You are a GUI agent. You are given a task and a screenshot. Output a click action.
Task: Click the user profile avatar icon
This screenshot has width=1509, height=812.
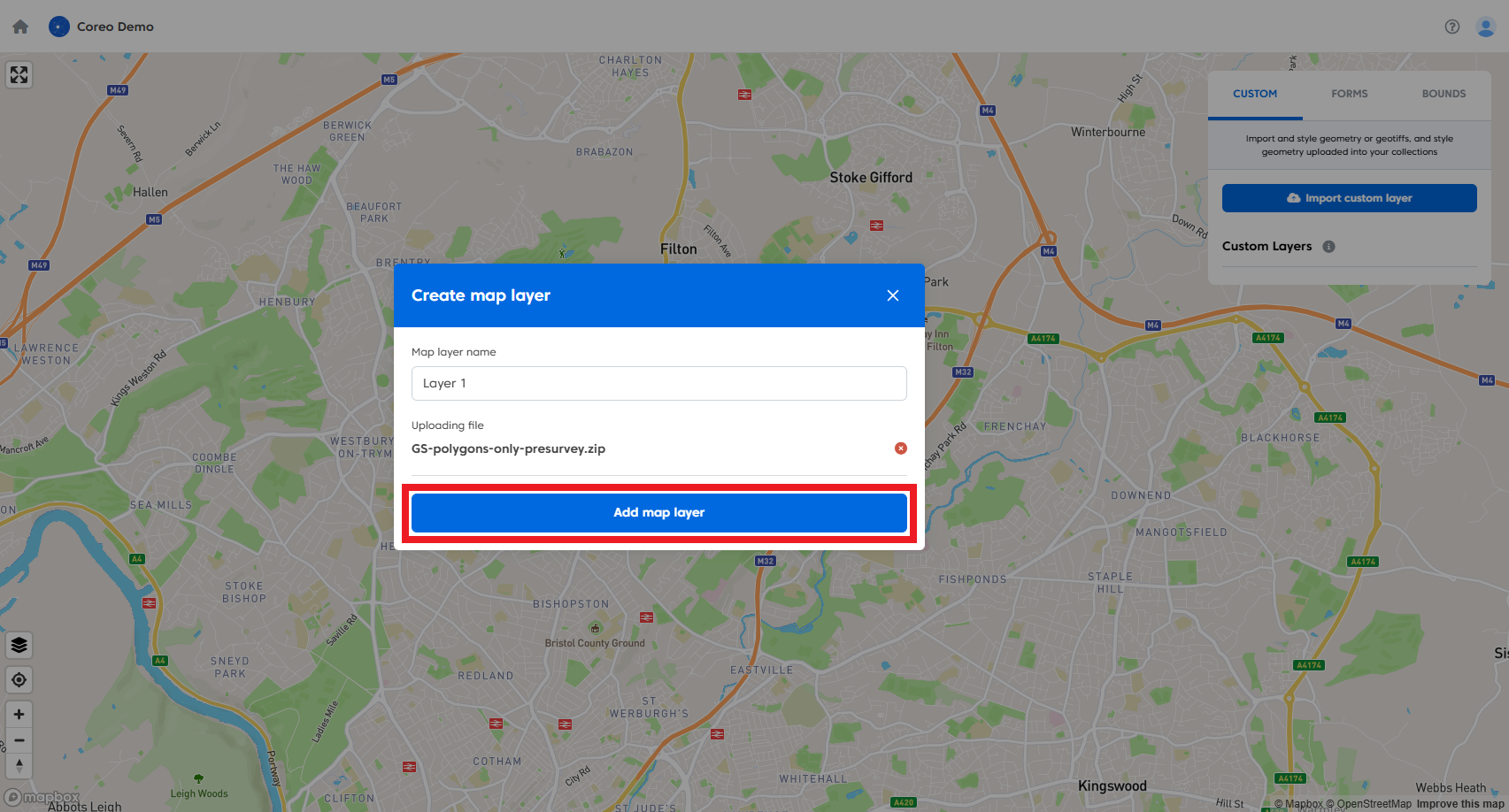point(1485,27)
